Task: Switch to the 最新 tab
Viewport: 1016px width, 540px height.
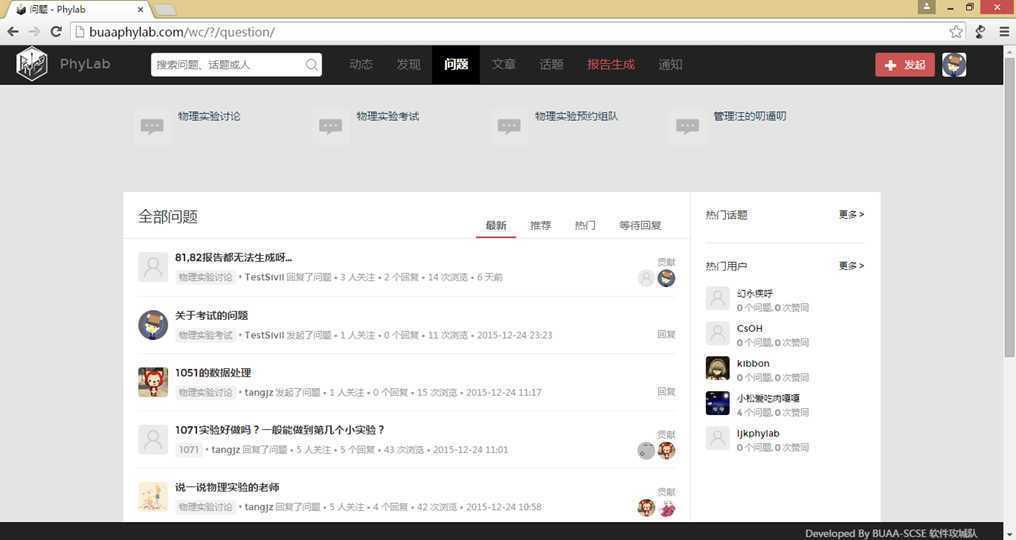Action: point(496,226)
